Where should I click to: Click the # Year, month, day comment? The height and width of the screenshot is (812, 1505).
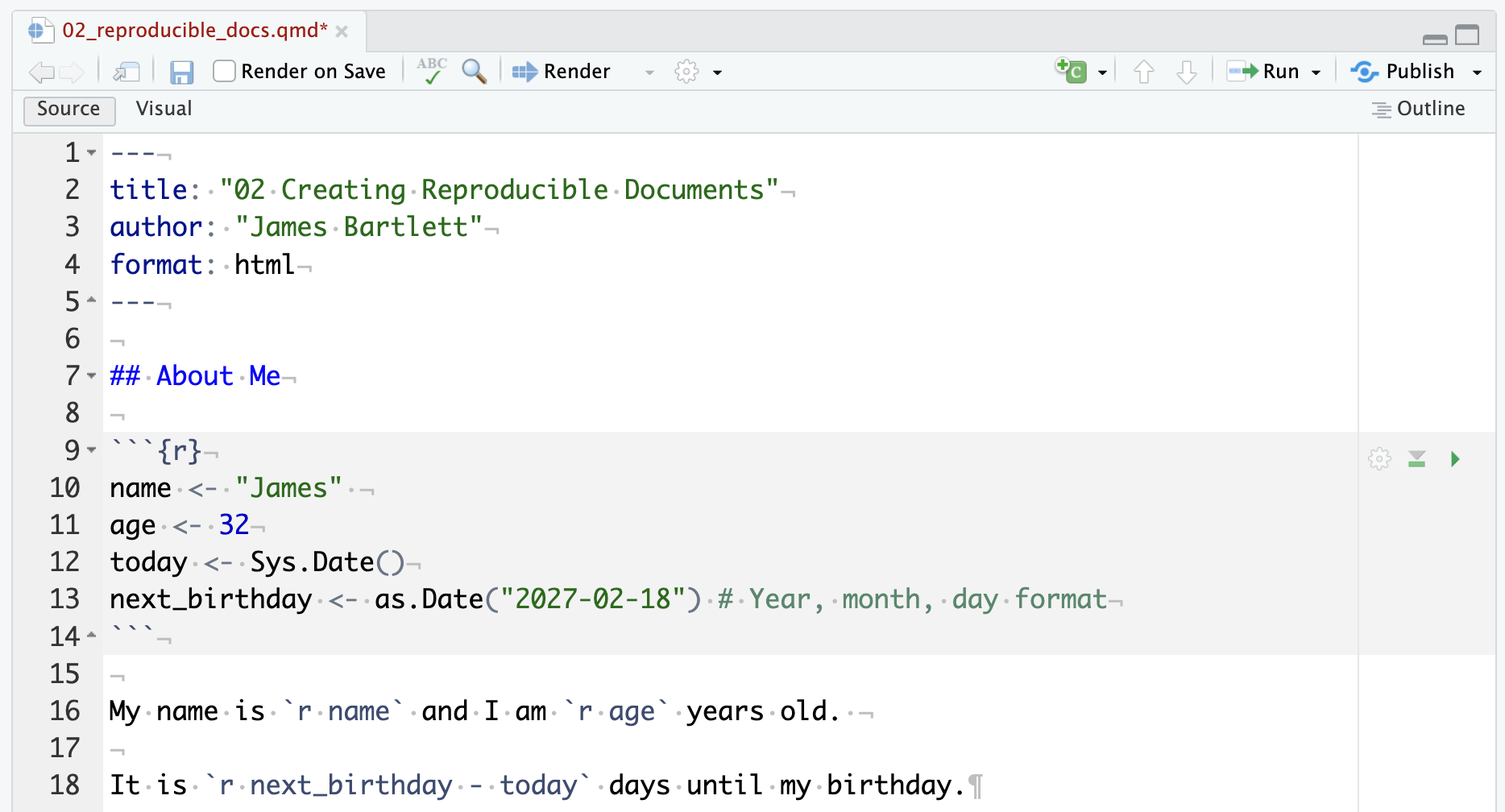point(913,599)
